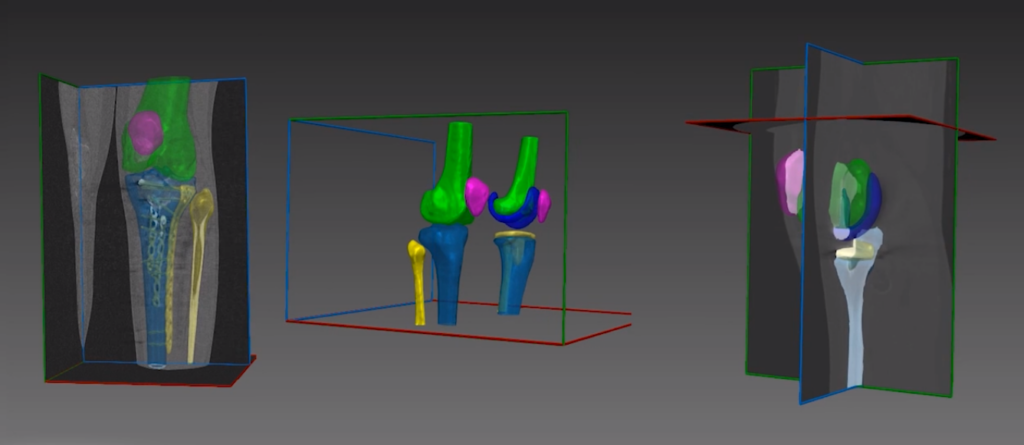Click the yellow fibula in the middle view
The image size is (1024, 445).
pos(417,280)
